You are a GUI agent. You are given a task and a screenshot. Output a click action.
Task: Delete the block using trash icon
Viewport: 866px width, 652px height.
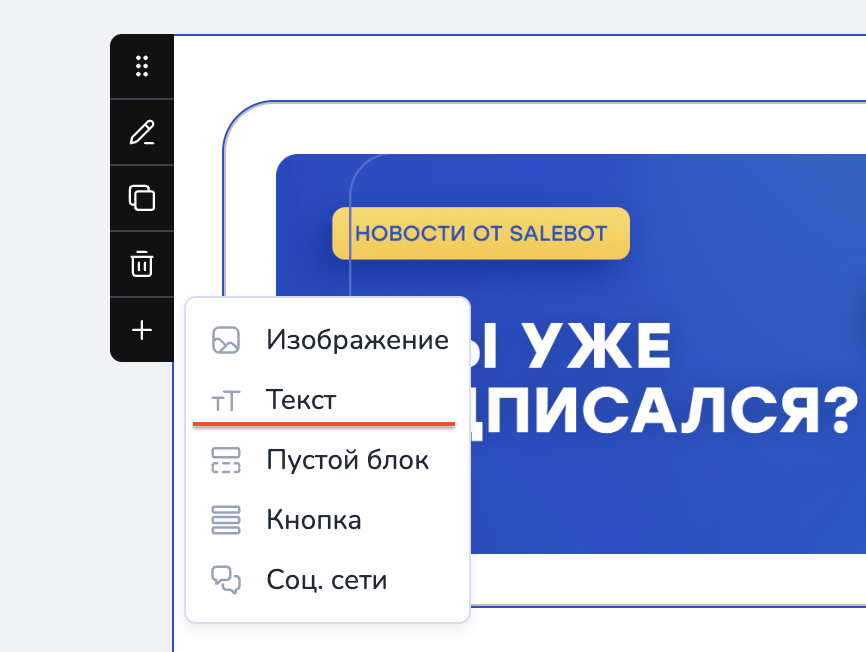click(142, 264)
